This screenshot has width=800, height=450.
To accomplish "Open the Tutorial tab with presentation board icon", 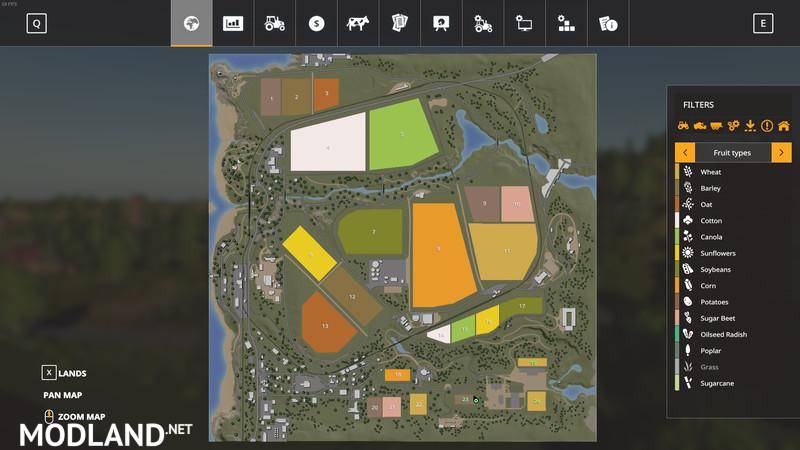I will pos(441,23).
